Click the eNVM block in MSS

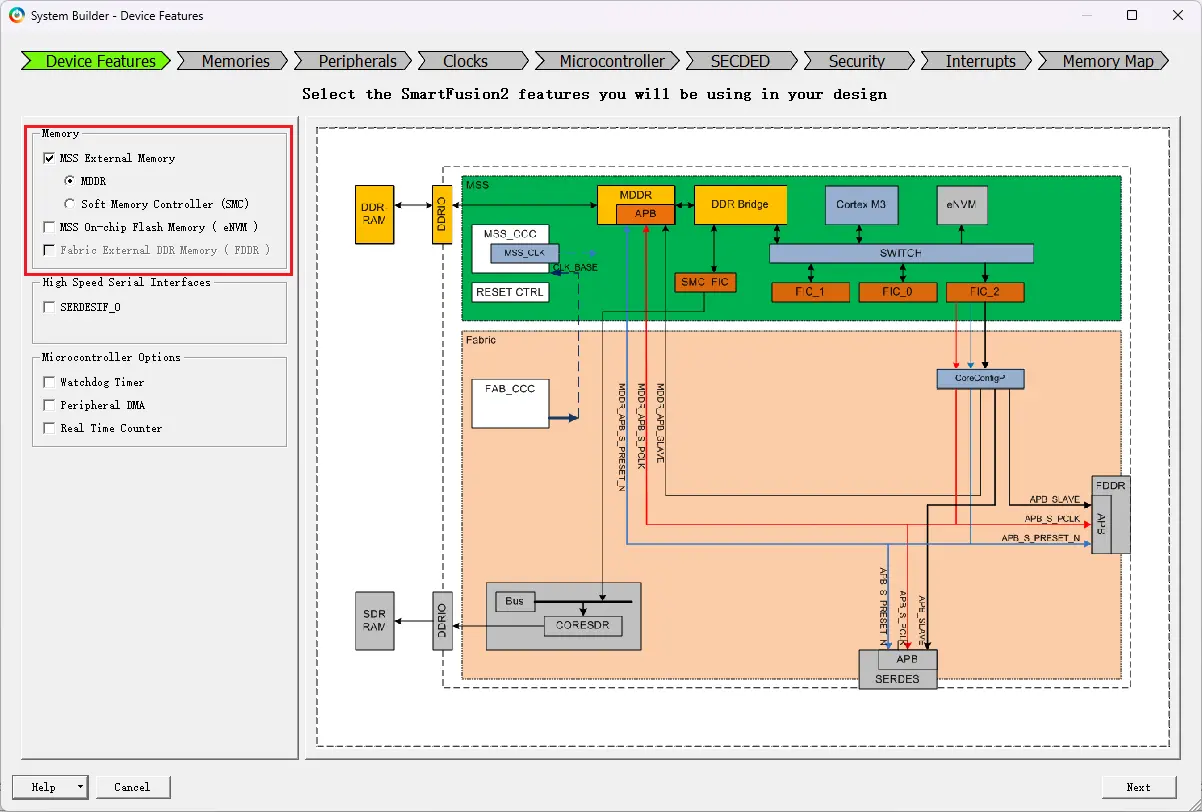tap(962, 204)
